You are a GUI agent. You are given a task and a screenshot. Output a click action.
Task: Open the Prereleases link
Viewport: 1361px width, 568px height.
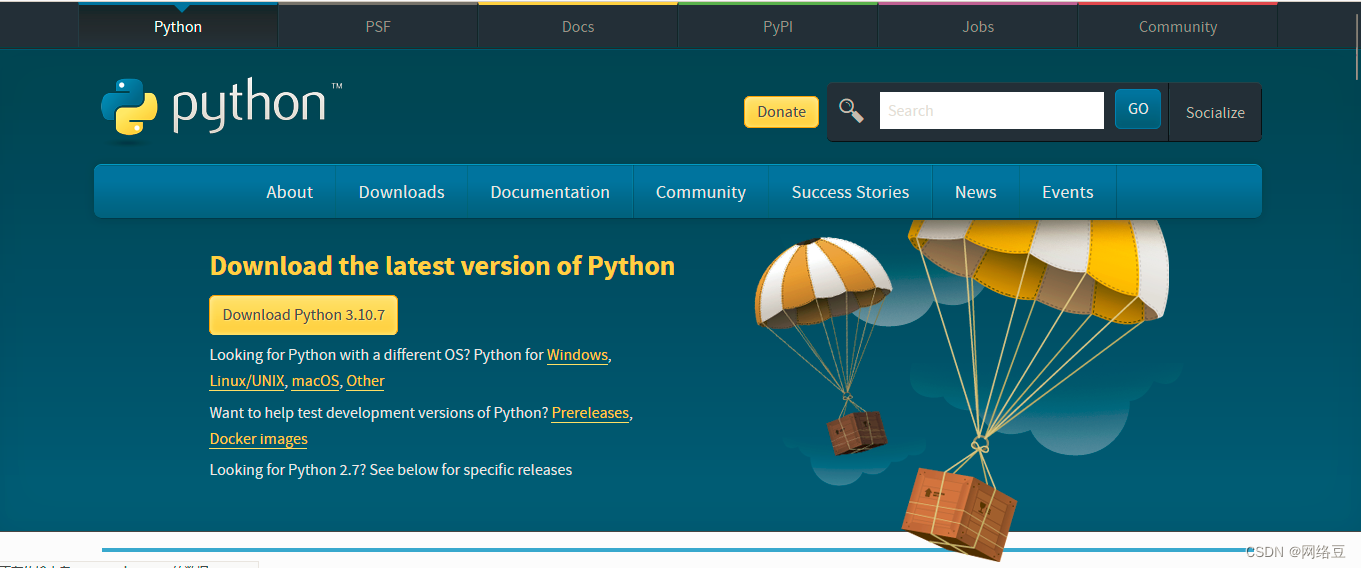coord(590,413)
